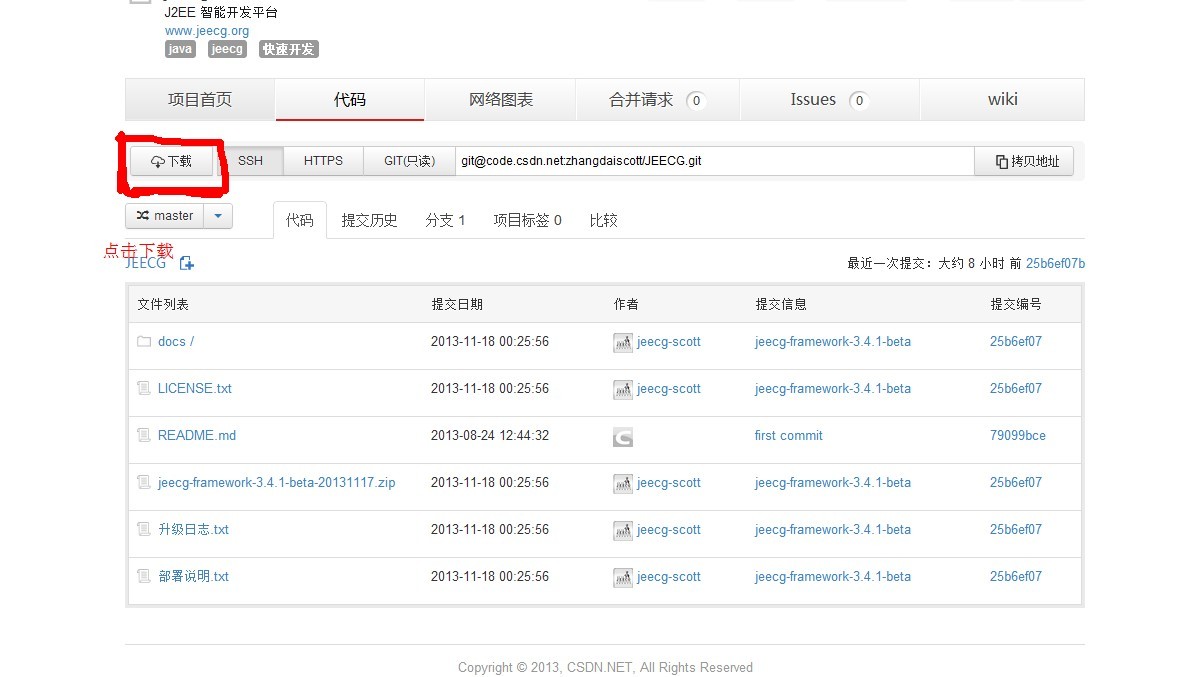
Task: Select the master branch button
Action: pos(165,216)
